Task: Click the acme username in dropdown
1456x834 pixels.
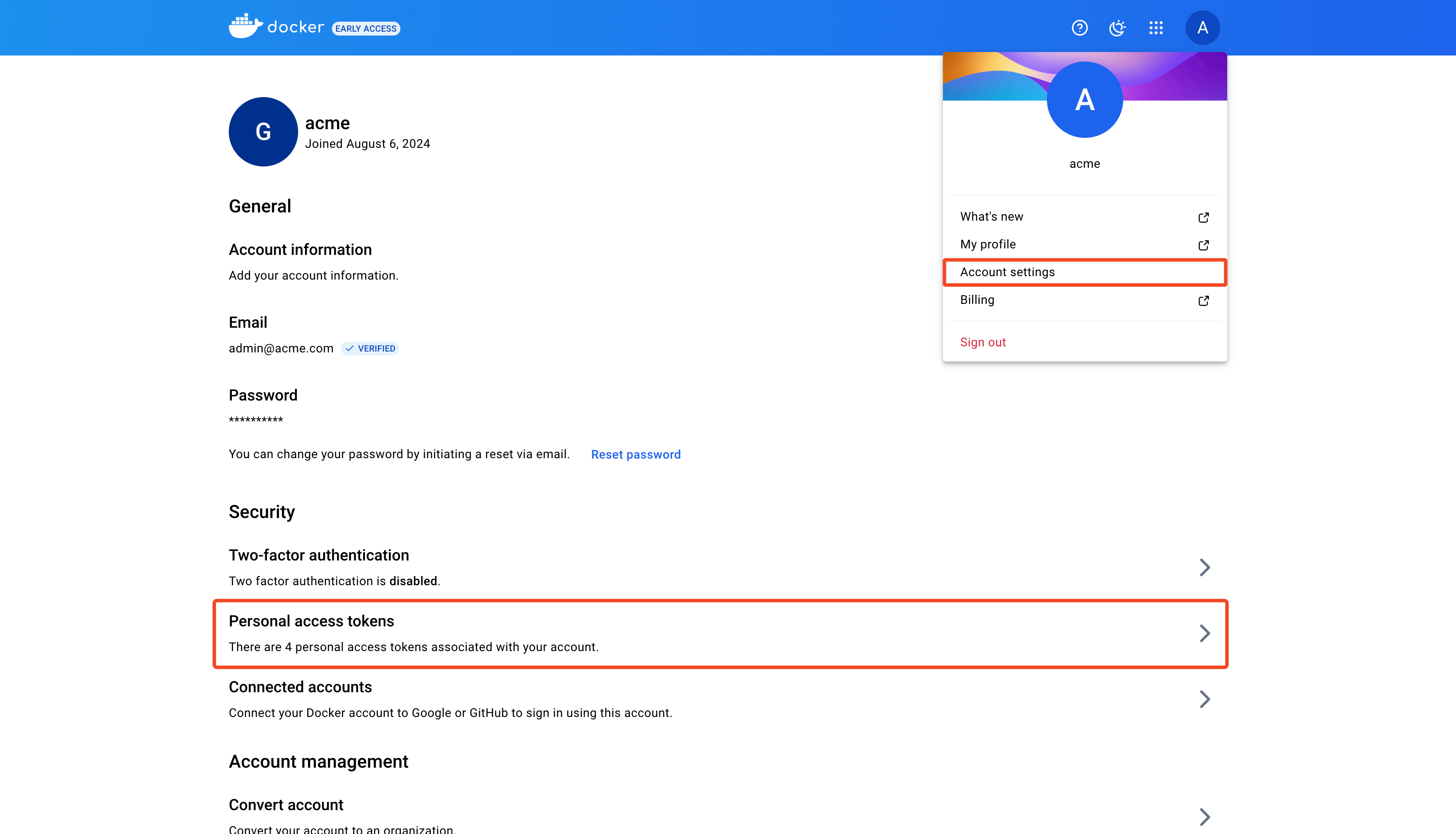Action: (1084, 164)
